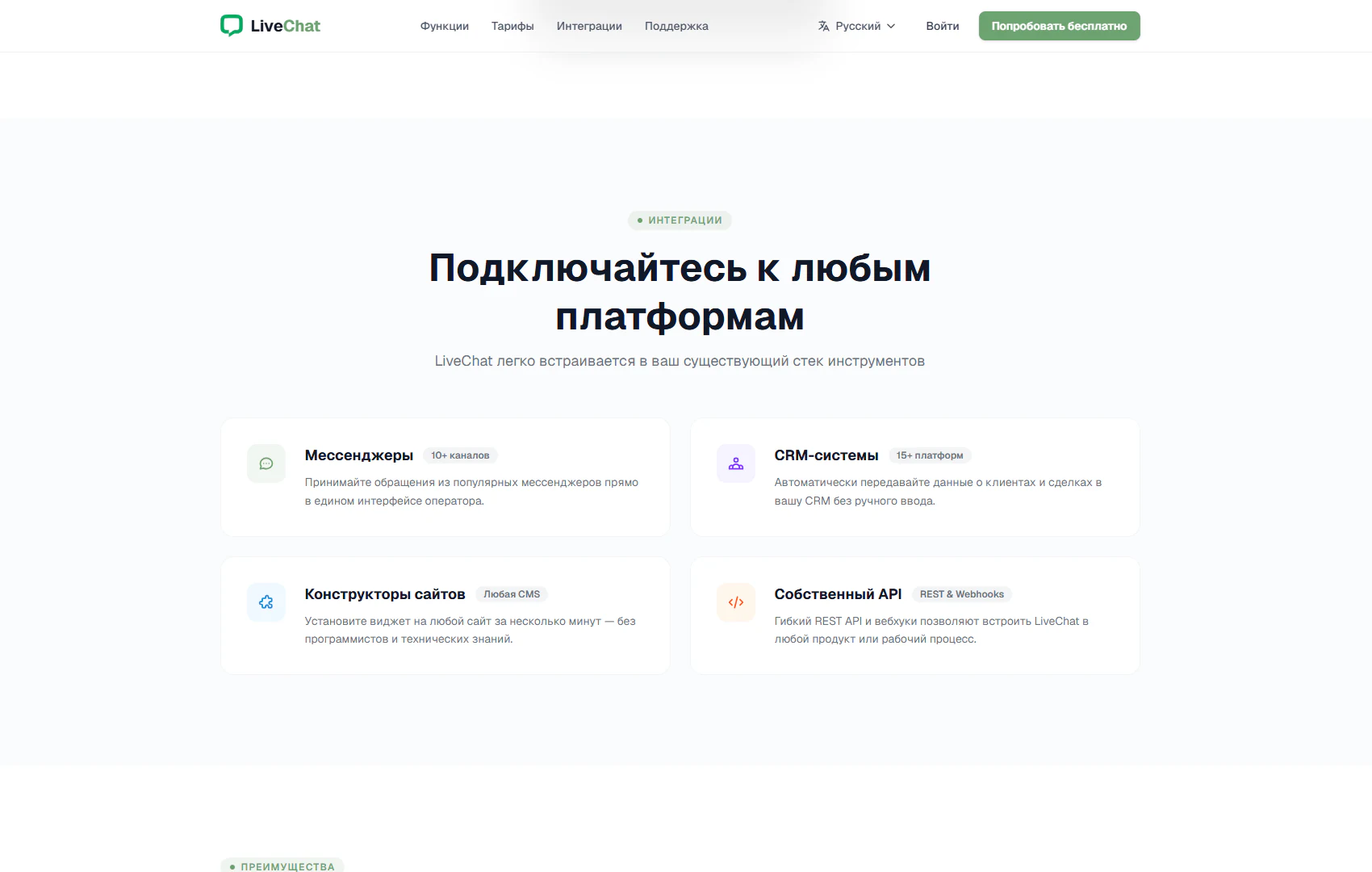
Task: Click the Войти login link
Action: tap(943, 26)
